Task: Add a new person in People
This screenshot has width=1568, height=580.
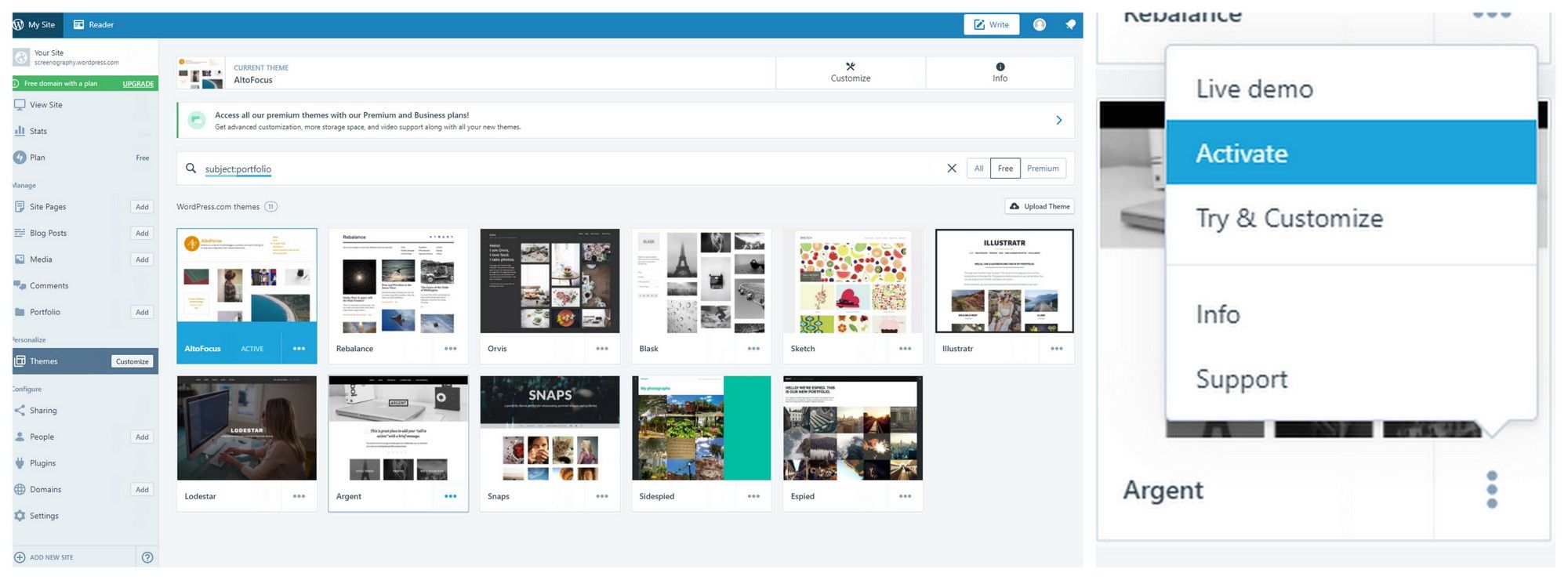Action: [142, 437]
